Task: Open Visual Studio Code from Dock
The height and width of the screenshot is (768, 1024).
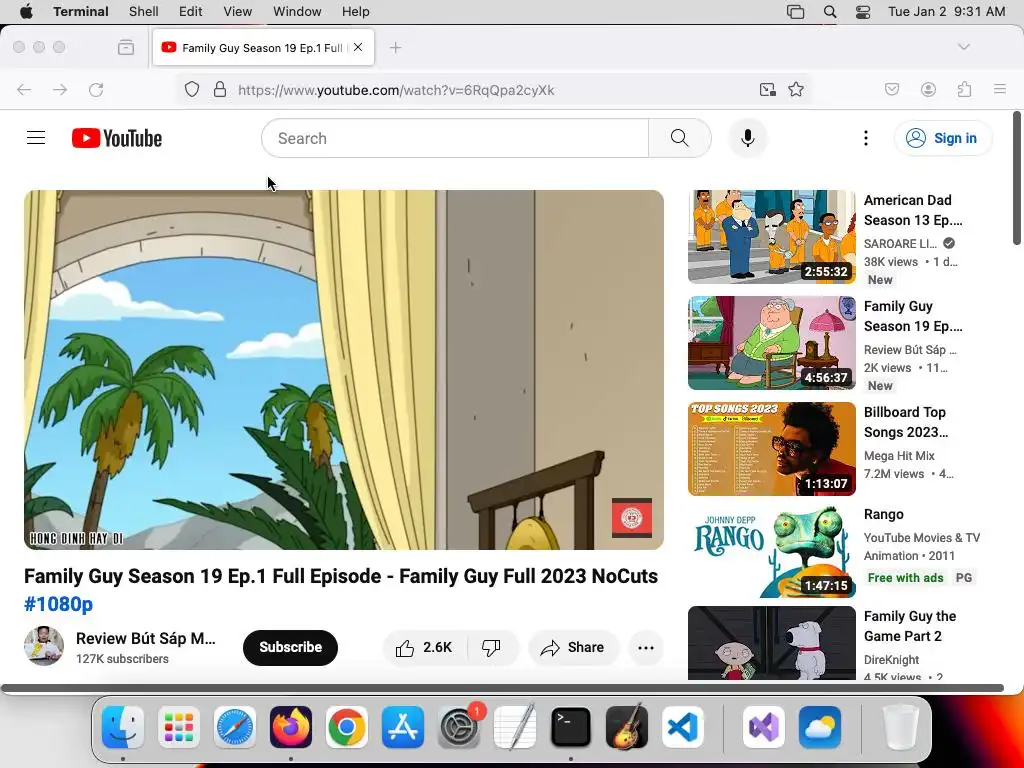Action: click(x=682, y=727)
